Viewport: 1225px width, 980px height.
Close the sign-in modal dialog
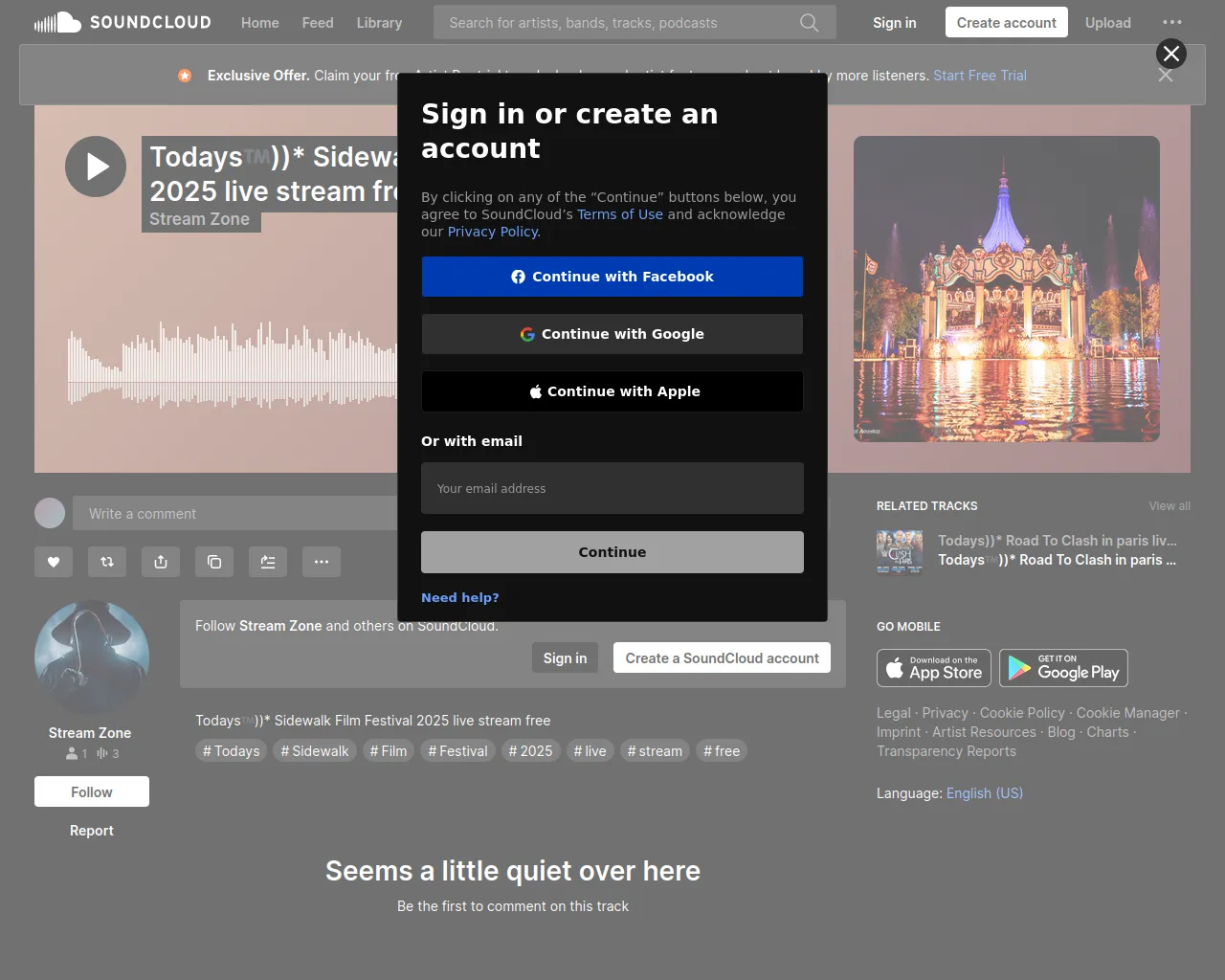pyautogui.click(x=1171, y=54)
